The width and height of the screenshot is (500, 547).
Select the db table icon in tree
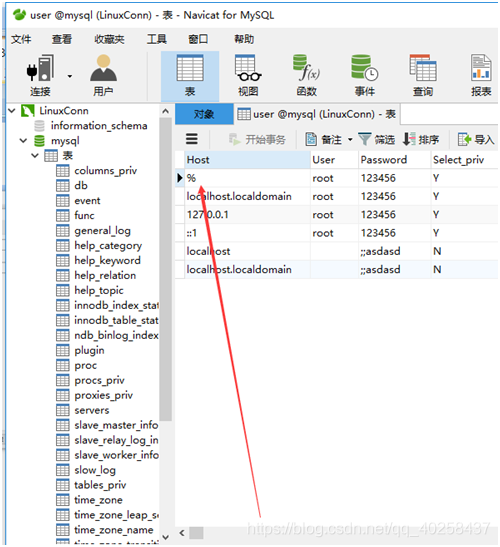coord(63,186)
